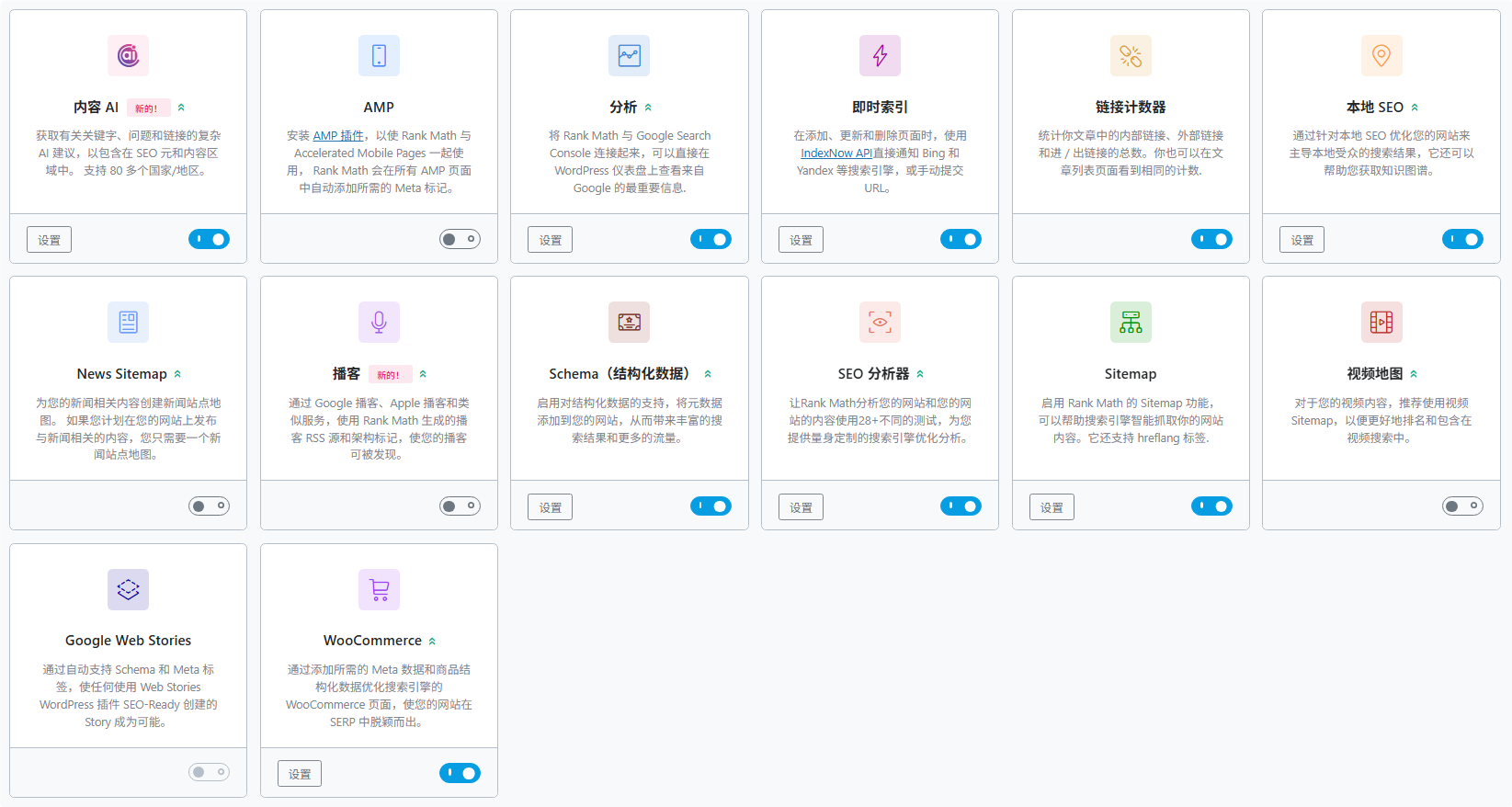Click the 本地 SEO location pin icon

1381,56
